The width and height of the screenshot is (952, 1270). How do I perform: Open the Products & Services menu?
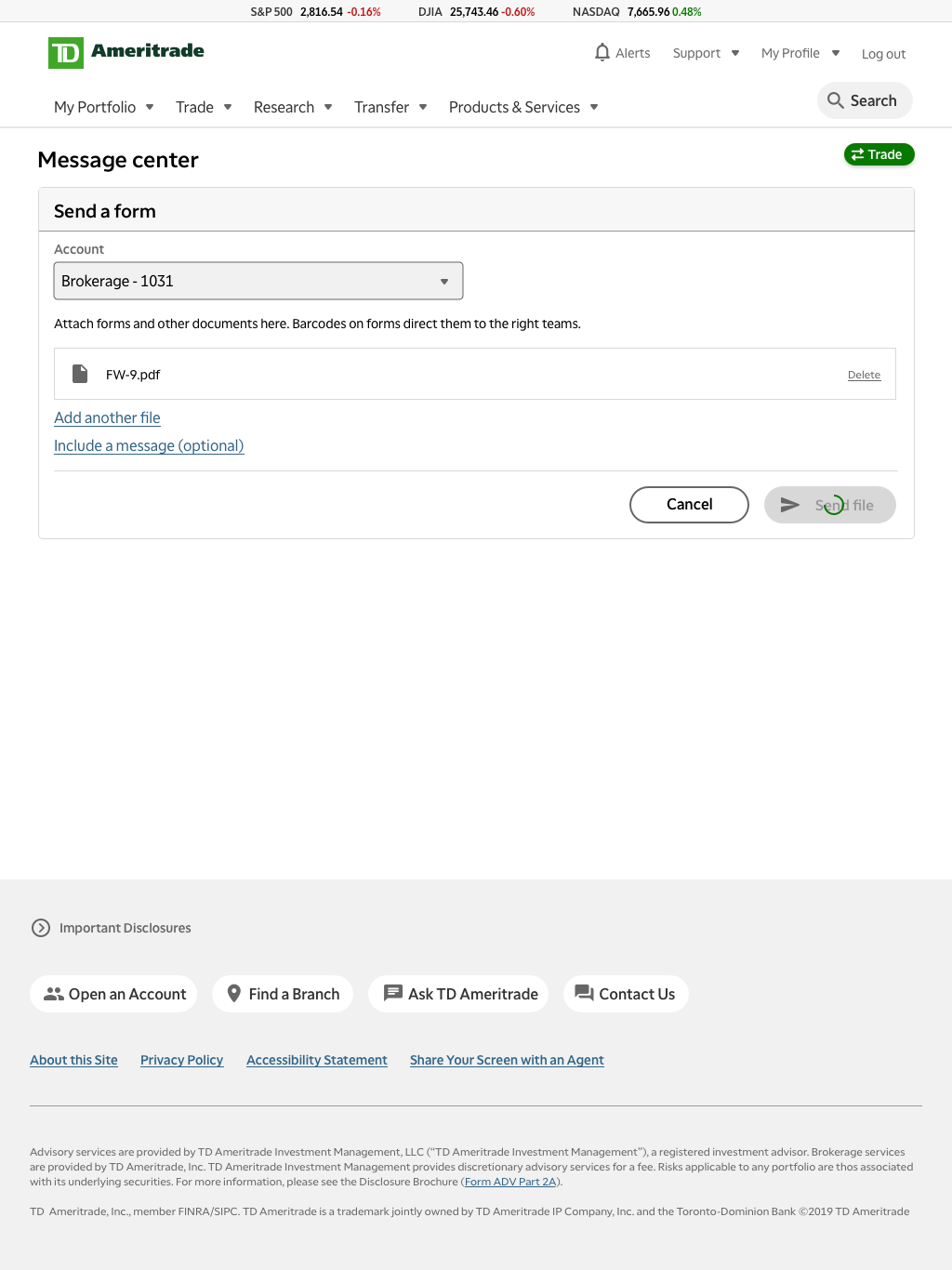523,107
